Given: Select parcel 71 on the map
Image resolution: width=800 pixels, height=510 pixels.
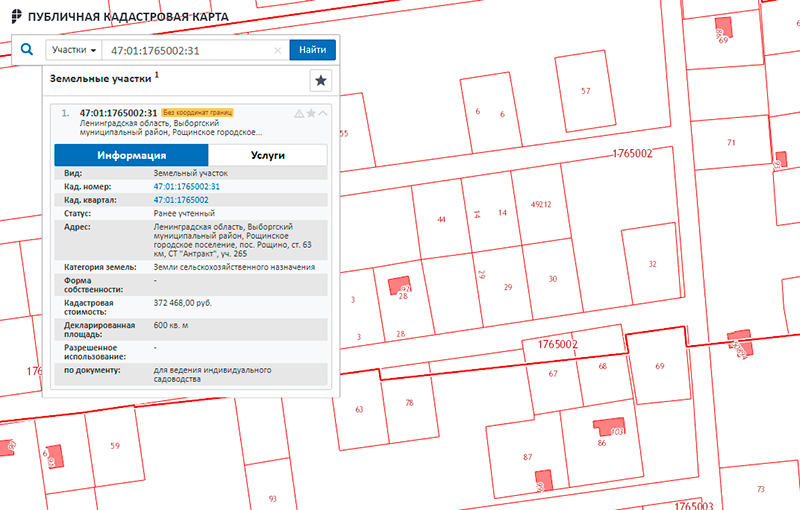Looking at the screenshot, I should pyautogui.click(x=731, y=143).
